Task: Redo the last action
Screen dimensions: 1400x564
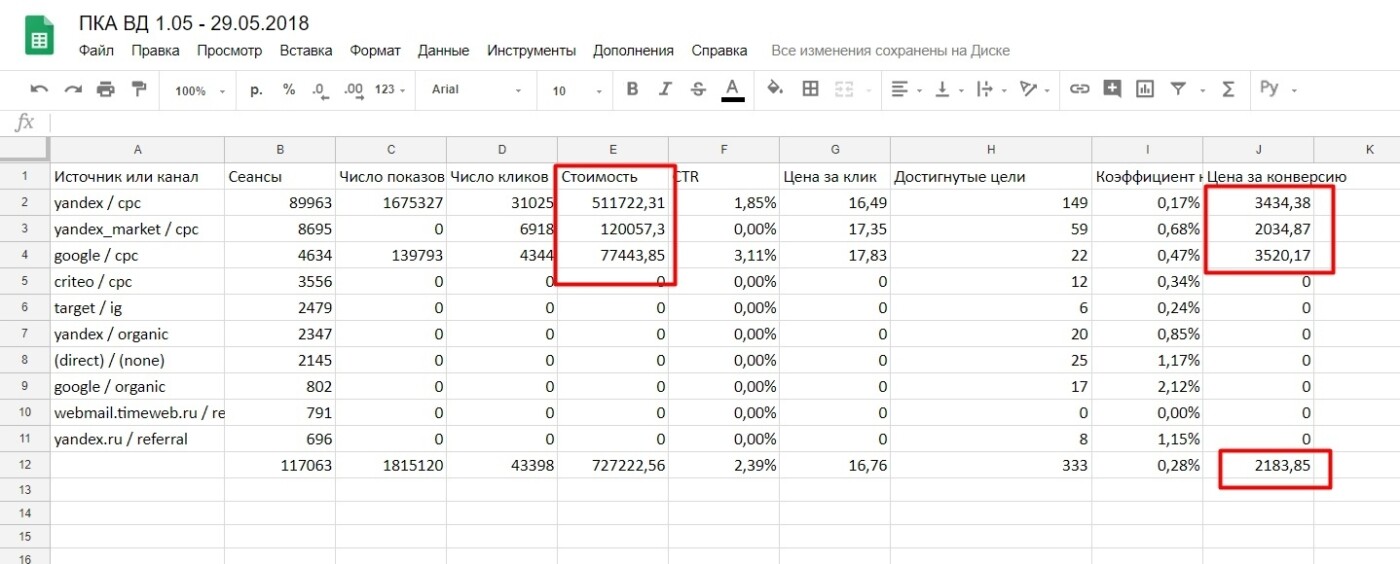Action: (72, 89)
